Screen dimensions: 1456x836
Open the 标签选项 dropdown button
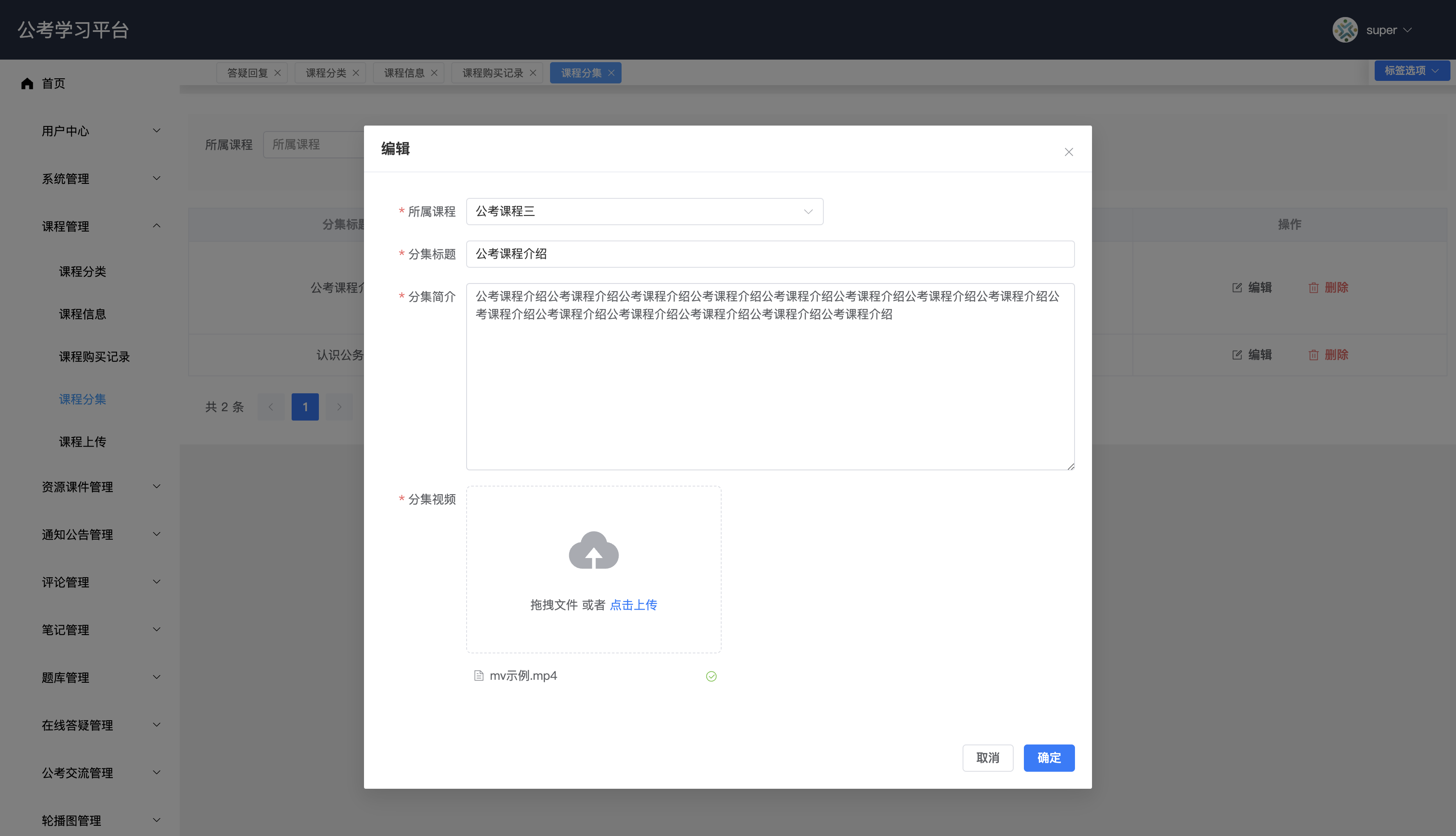coord(1411,70)
